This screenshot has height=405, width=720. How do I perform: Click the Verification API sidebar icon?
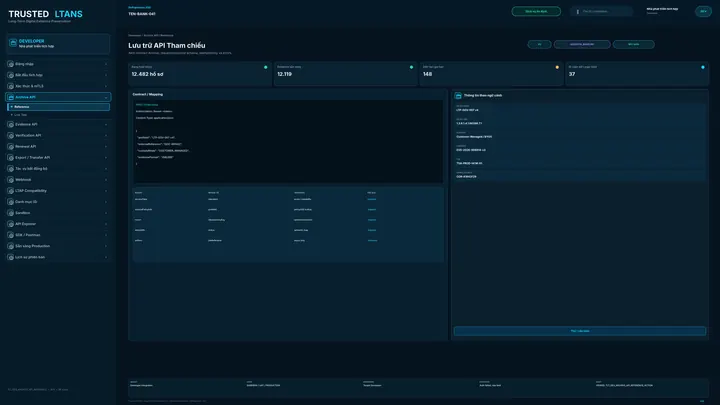pos(11,135)
